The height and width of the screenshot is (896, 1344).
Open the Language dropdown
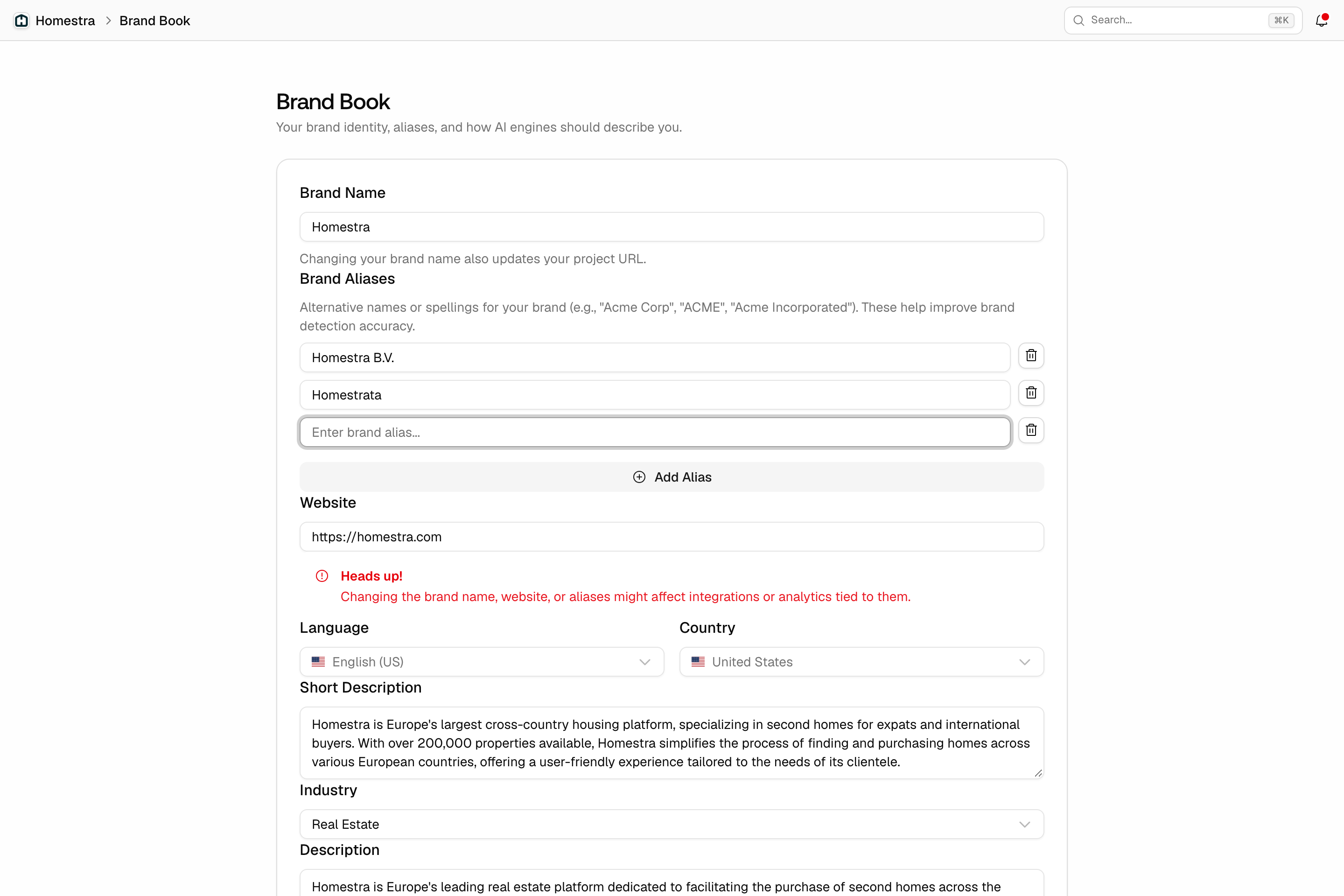(482, 662)
